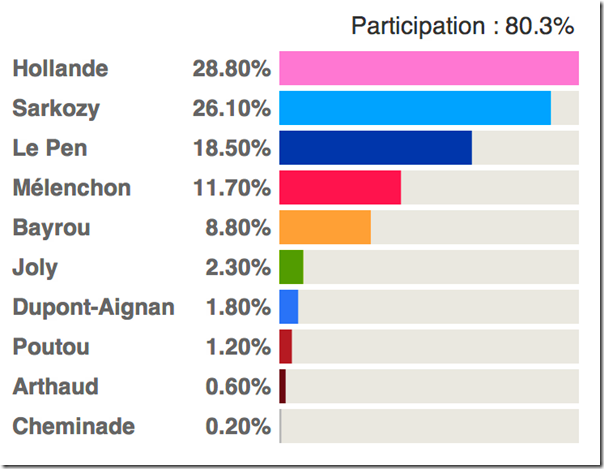Click the light blue Sarkozy bar
Image resolution: width=604 pixels, height=469 pixels.
click(414, 108)
